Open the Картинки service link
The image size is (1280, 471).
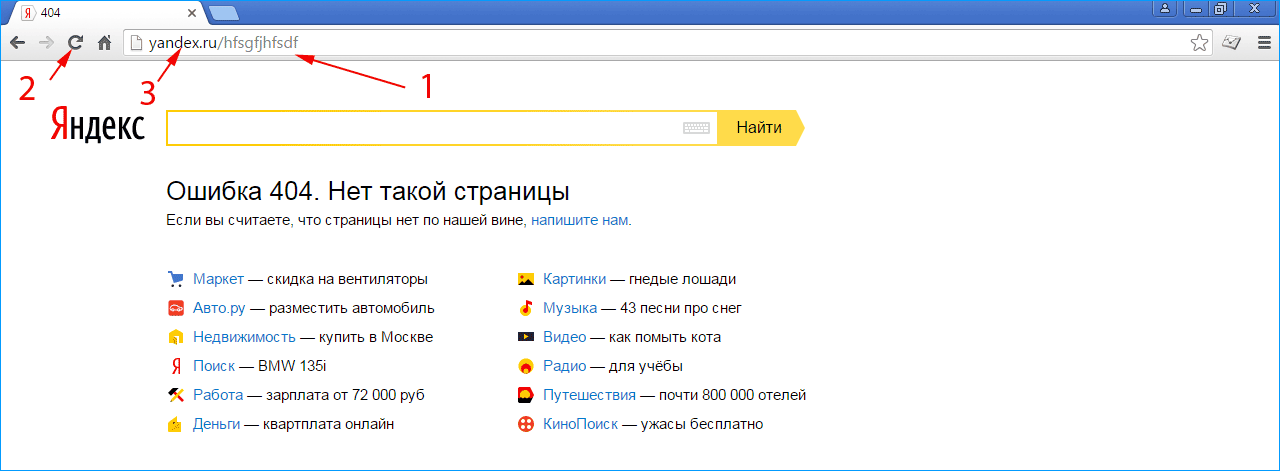point(574,279)
